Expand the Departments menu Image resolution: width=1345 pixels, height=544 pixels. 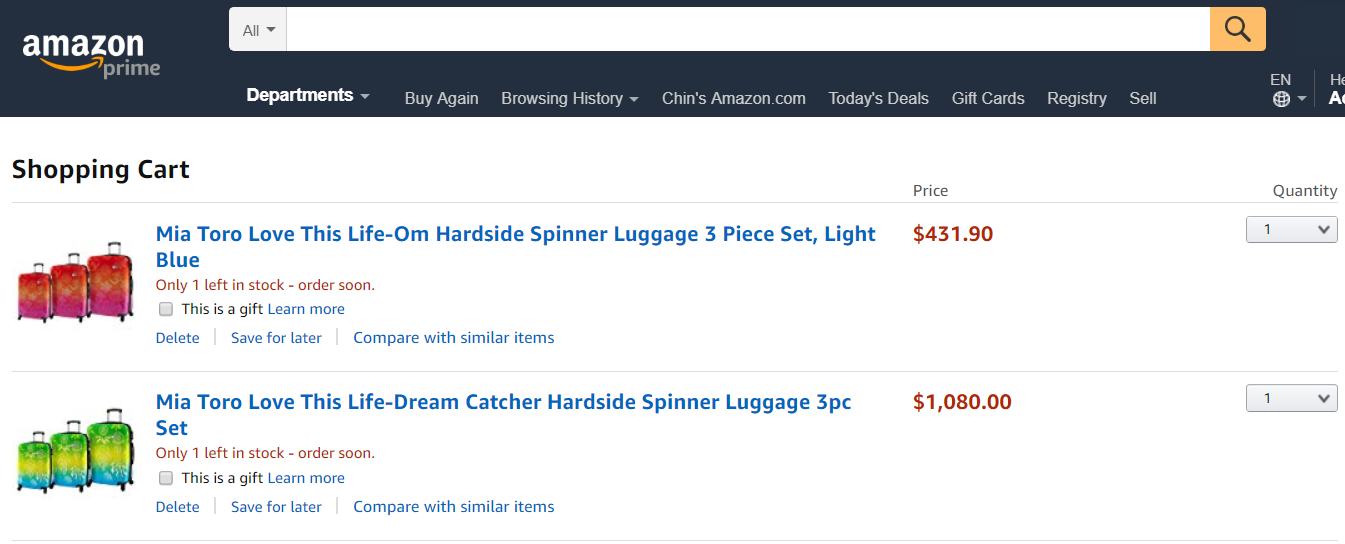pos(308,96)
